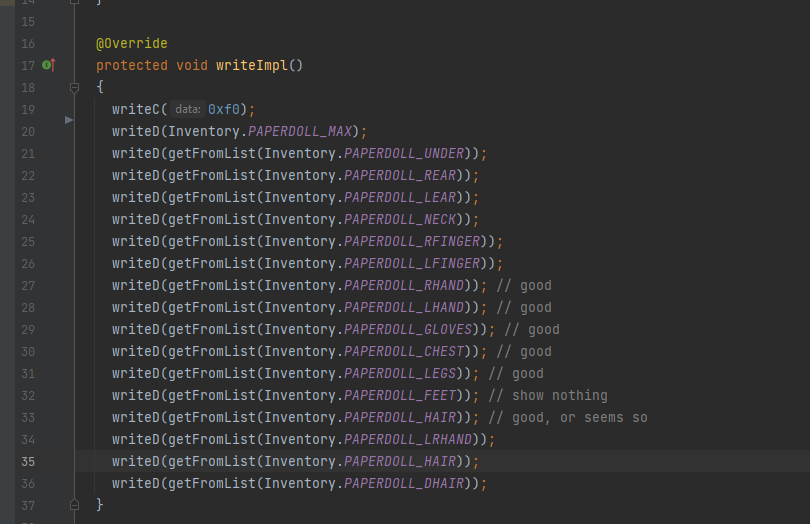Click PAPERDOLL_CHEST constant

point(404,351)
